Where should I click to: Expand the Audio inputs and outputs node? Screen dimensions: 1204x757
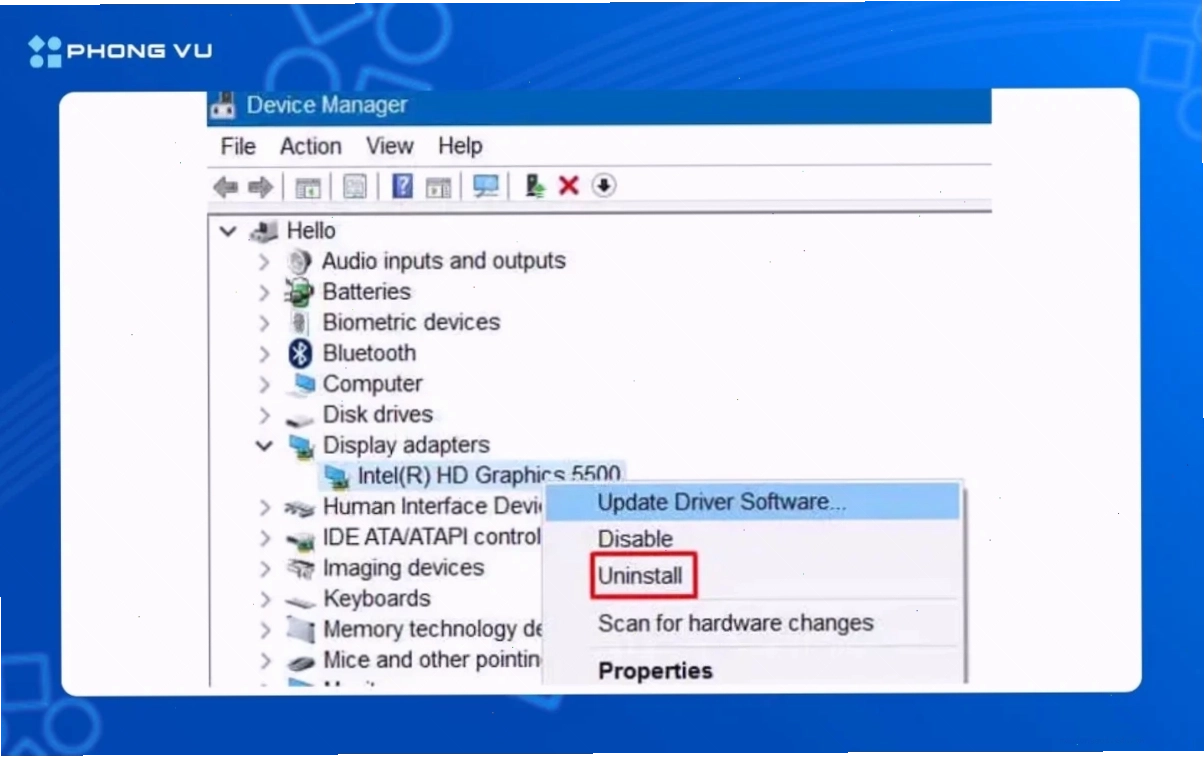pyautogui.click(x=264, y=262)
